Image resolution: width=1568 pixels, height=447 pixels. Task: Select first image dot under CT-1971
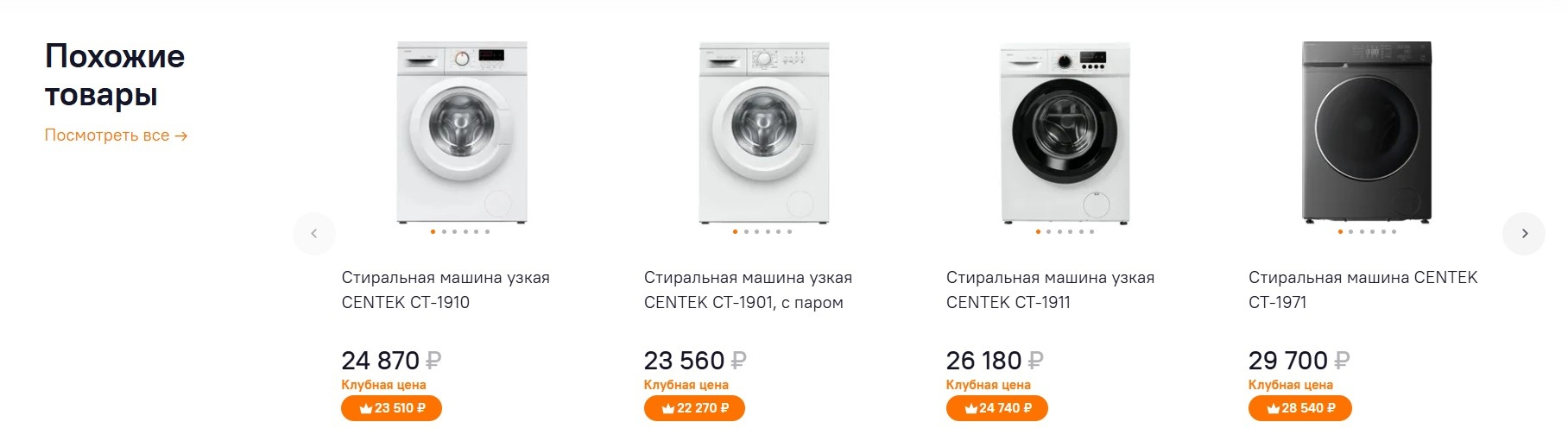tap(1339, 231)
